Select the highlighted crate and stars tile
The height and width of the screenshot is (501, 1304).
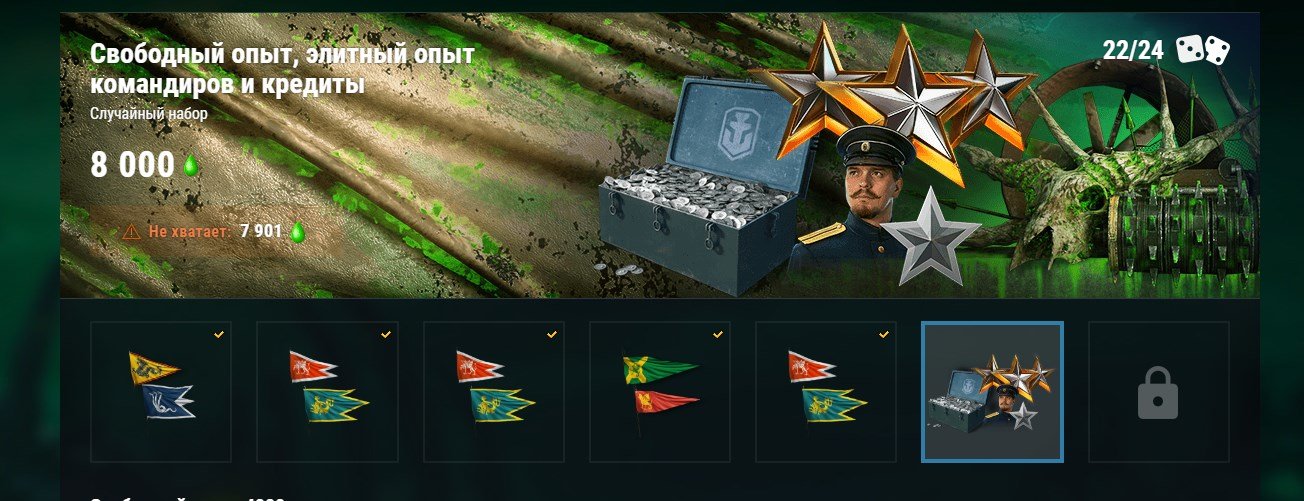992,392
